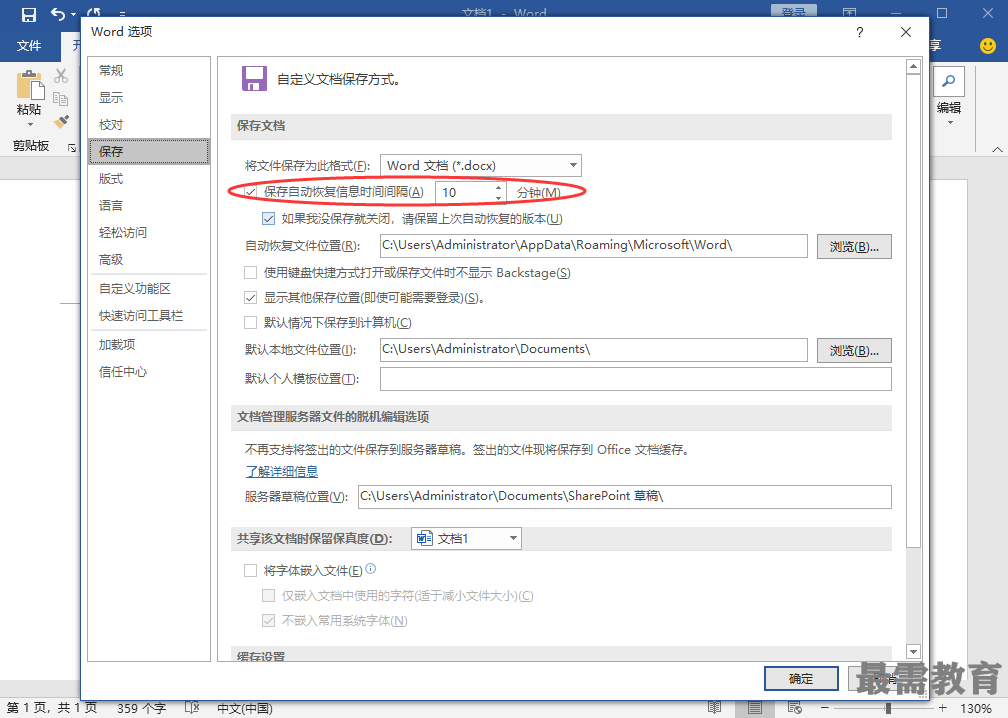Decrease AutoRecover minutes with down spinner

coord(498,197)
